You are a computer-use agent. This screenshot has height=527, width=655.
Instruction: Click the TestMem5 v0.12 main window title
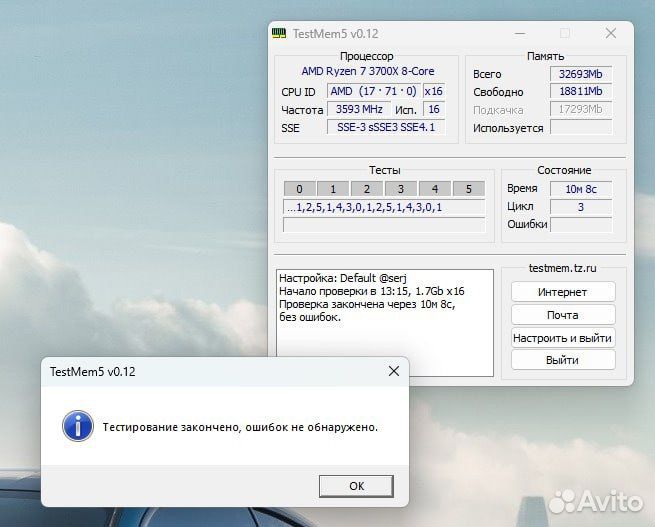coord(335,34)
